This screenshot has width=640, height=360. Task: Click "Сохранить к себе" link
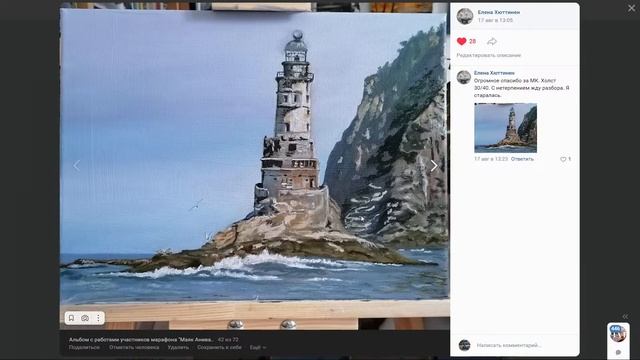(219, 347)
